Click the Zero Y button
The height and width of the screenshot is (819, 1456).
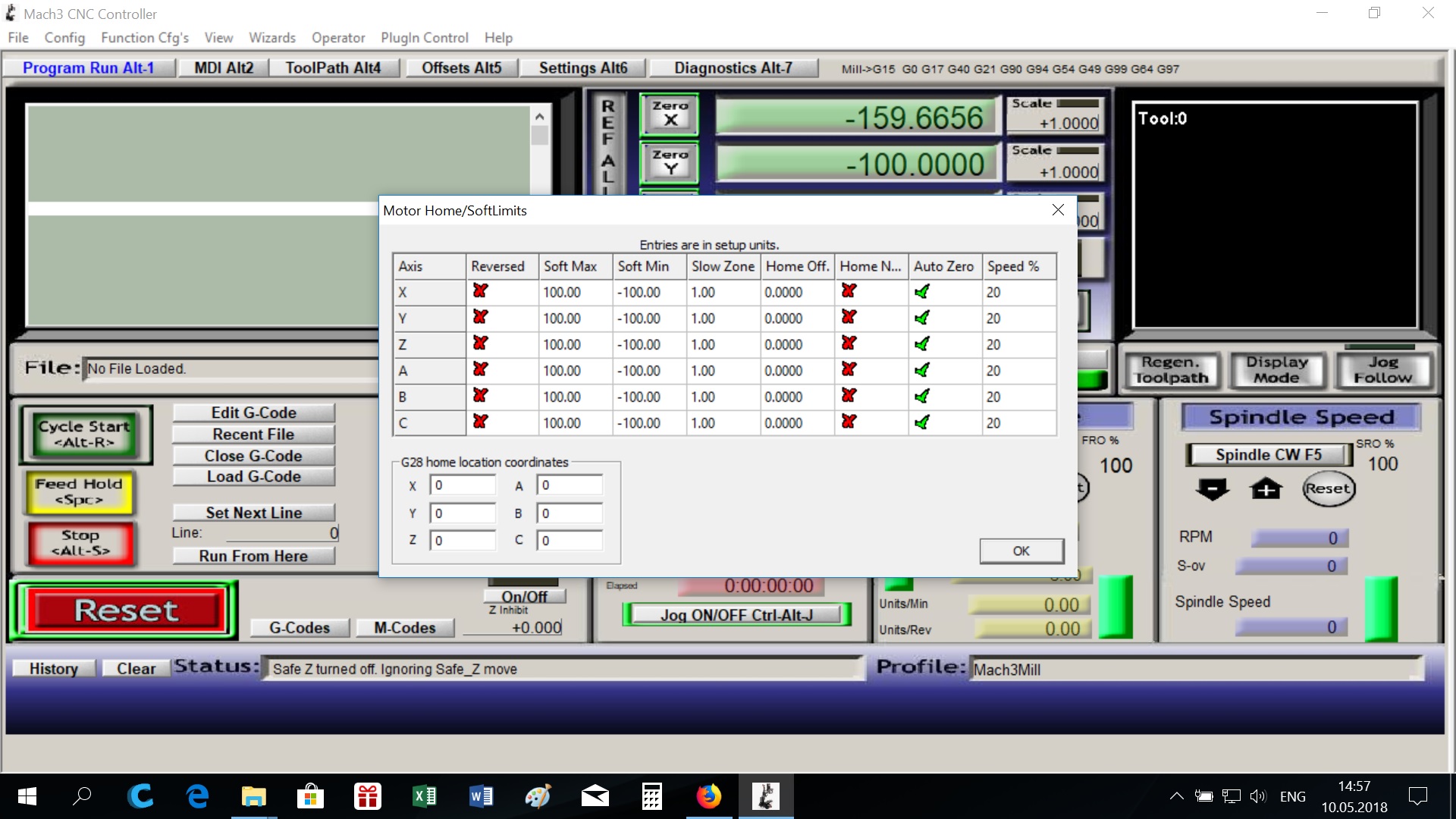click(670, 162)
